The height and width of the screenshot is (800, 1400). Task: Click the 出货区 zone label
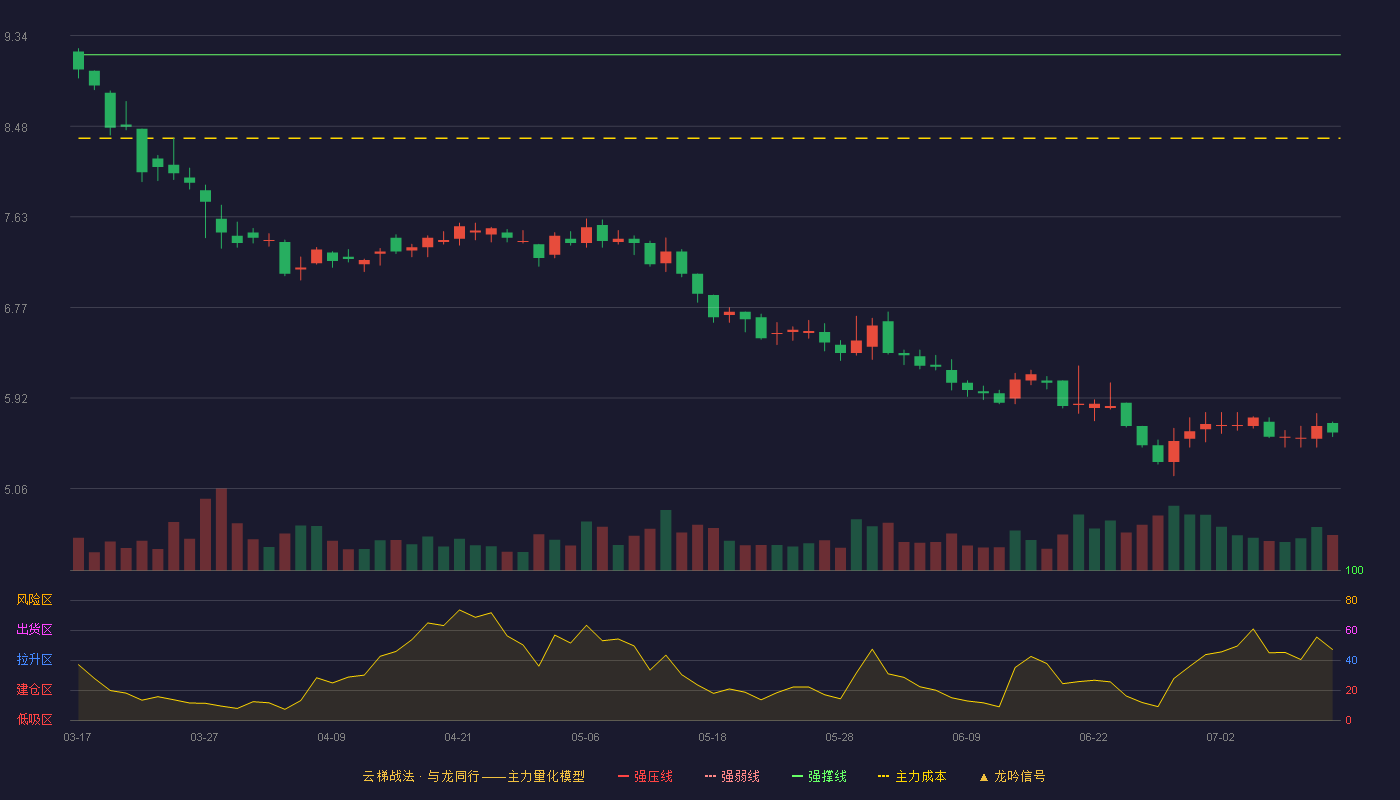pos(34,630)
